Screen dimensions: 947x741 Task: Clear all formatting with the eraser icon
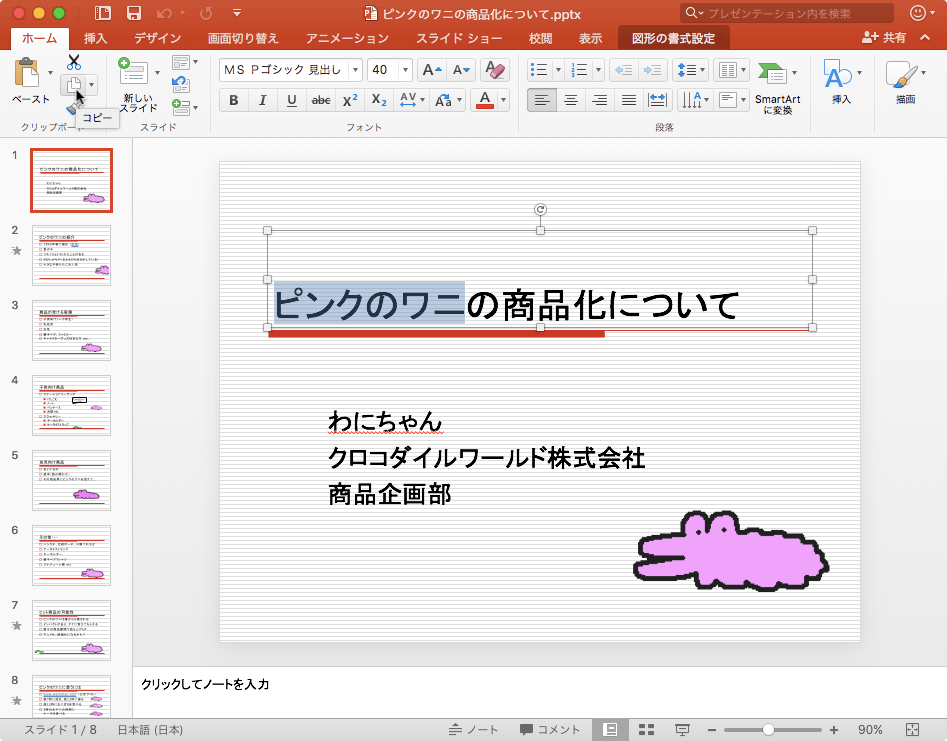[494, 70]
